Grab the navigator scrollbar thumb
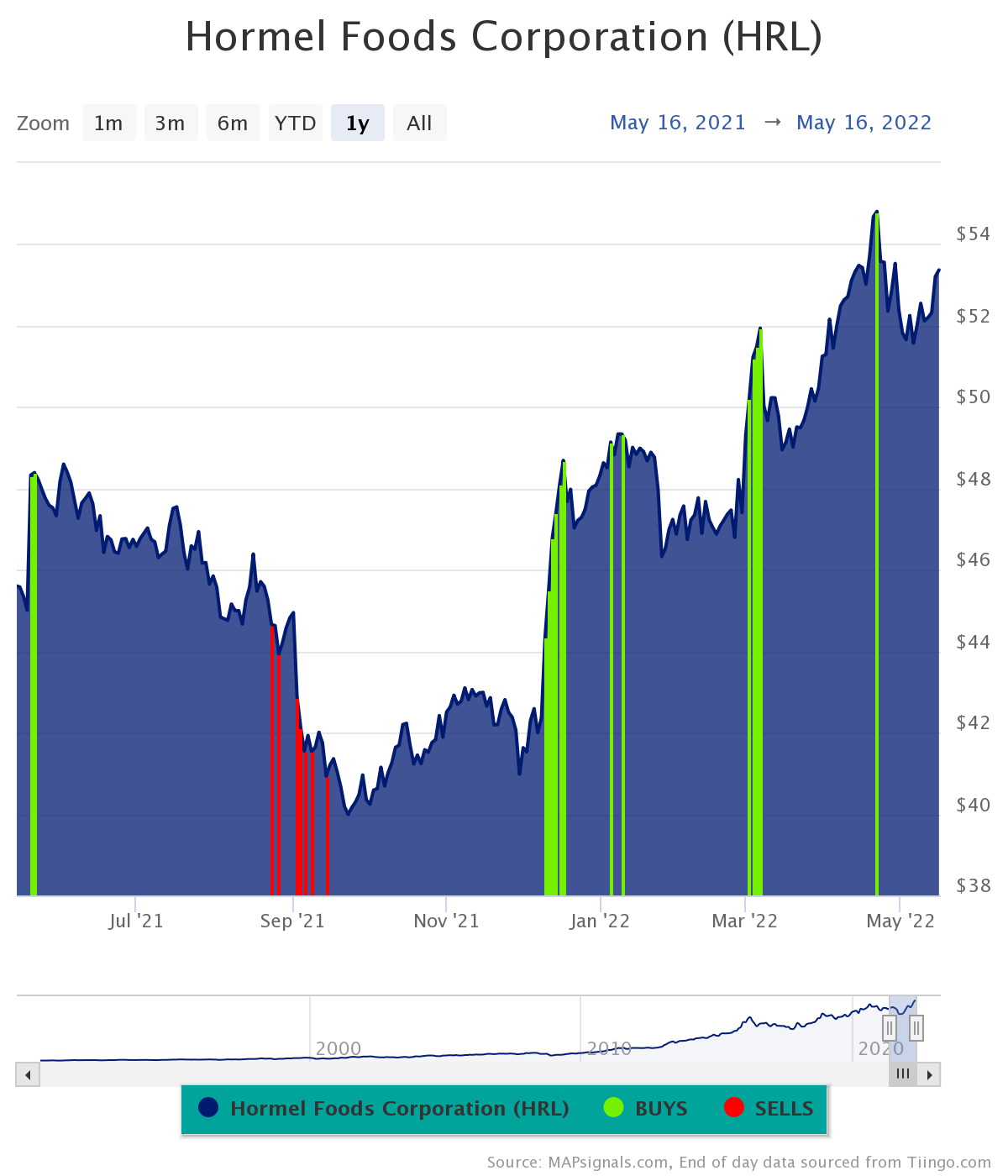Image resolution: width=1008 pixels, height=1176 pixels. 903,1074
